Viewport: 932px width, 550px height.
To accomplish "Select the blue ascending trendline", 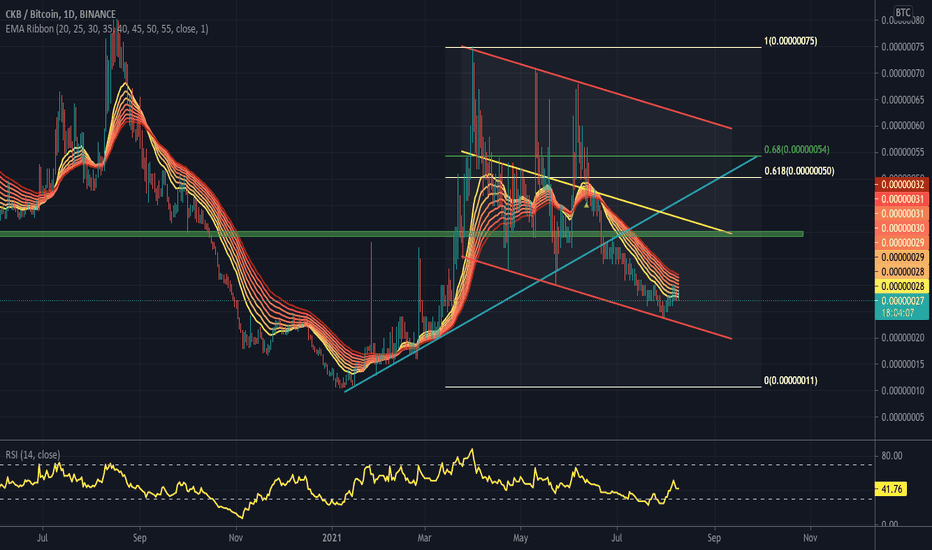I will click(551, 273).
